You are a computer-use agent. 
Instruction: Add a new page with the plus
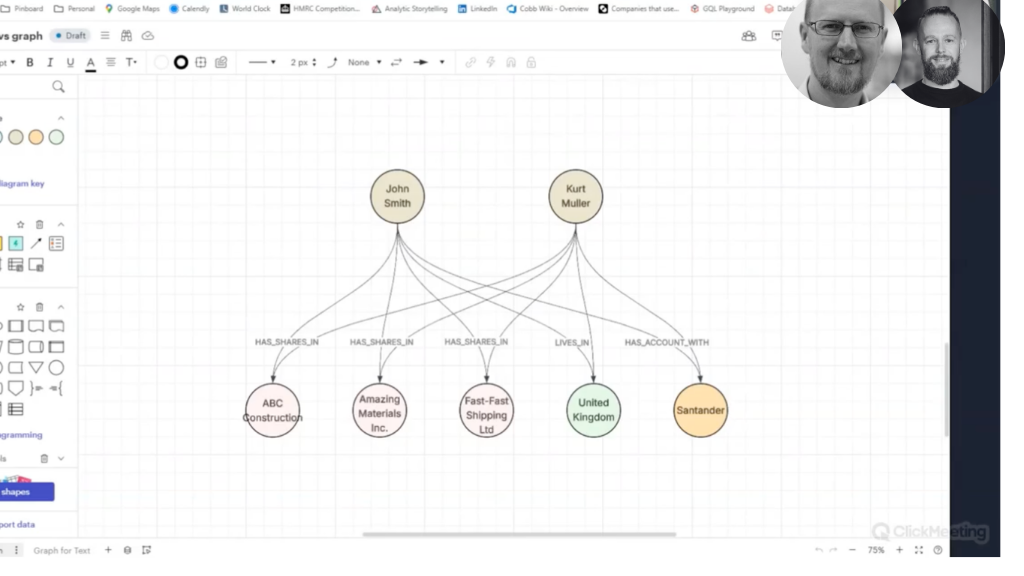pyautogui.click(x=108, y=550)
